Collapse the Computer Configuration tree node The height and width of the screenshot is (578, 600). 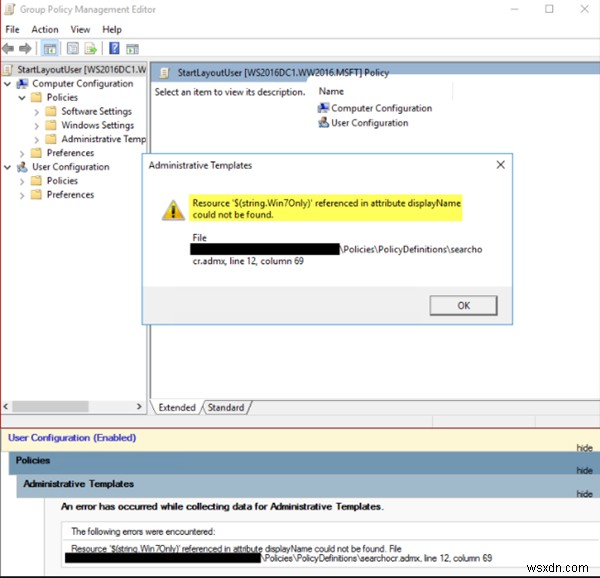pos(8,83)
